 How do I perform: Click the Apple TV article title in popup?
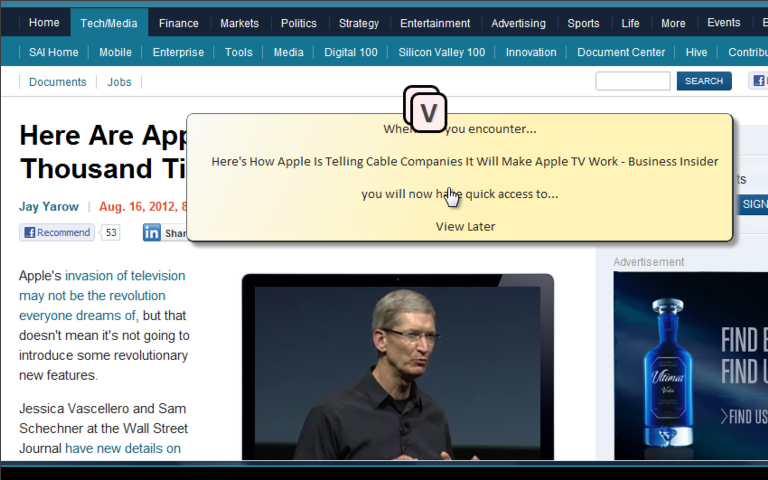click(465, 161)
